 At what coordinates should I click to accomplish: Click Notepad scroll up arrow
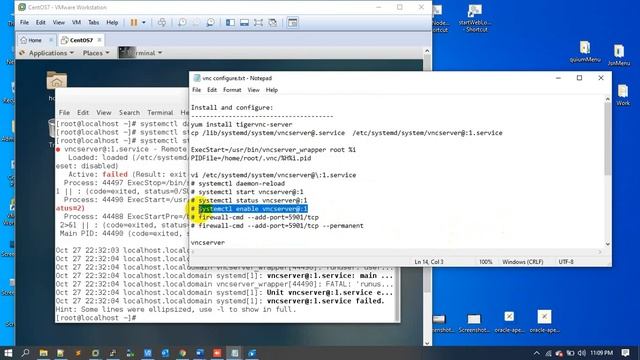point(607,99)
